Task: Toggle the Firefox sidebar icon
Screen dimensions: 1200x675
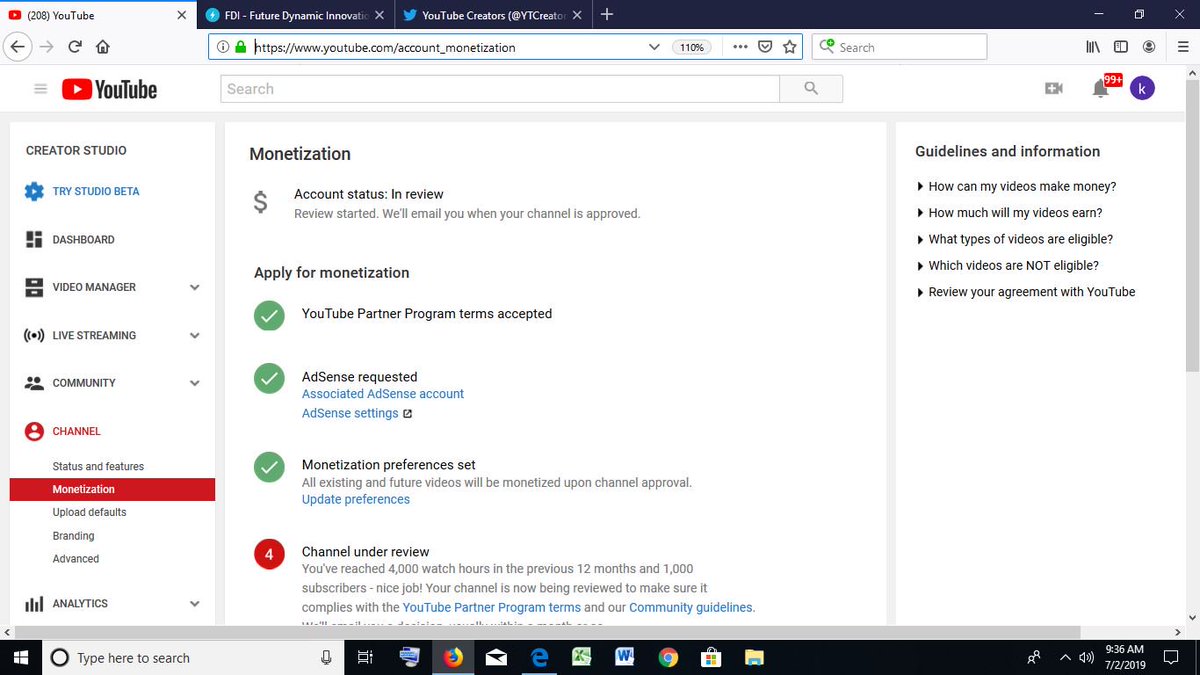Action: click(x=1121, y=47)
